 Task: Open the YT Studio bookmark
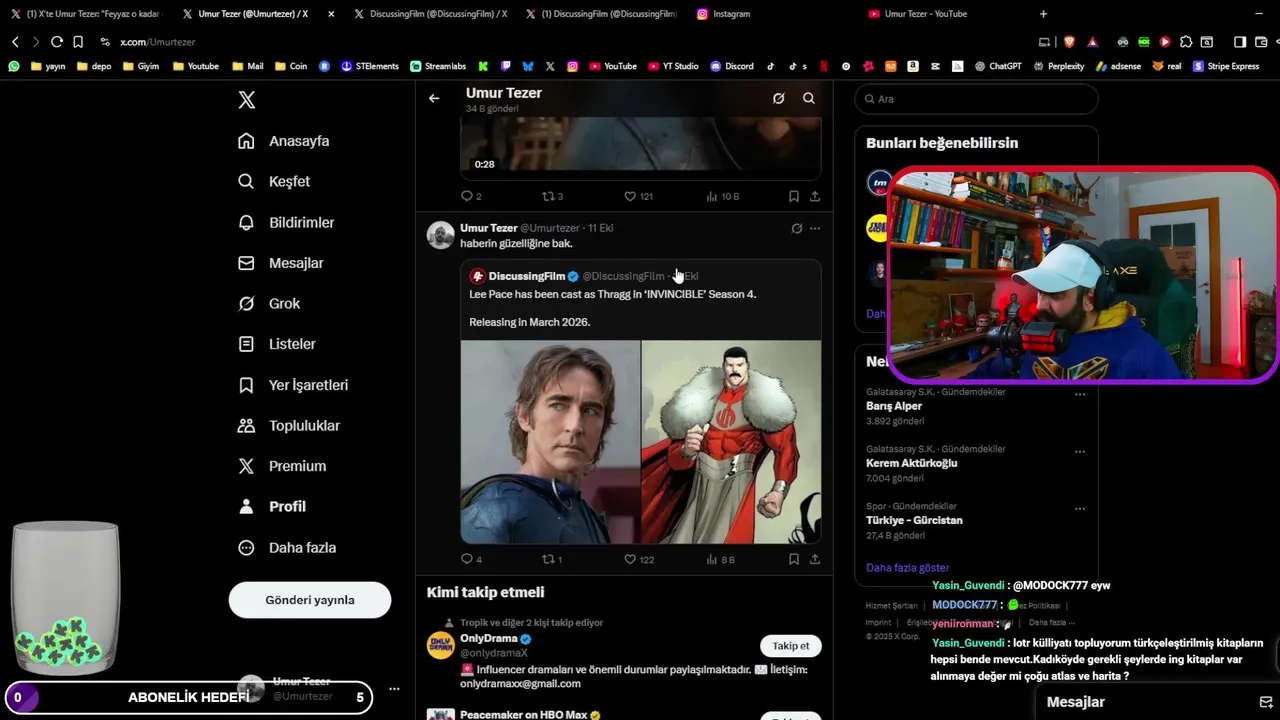672,66
